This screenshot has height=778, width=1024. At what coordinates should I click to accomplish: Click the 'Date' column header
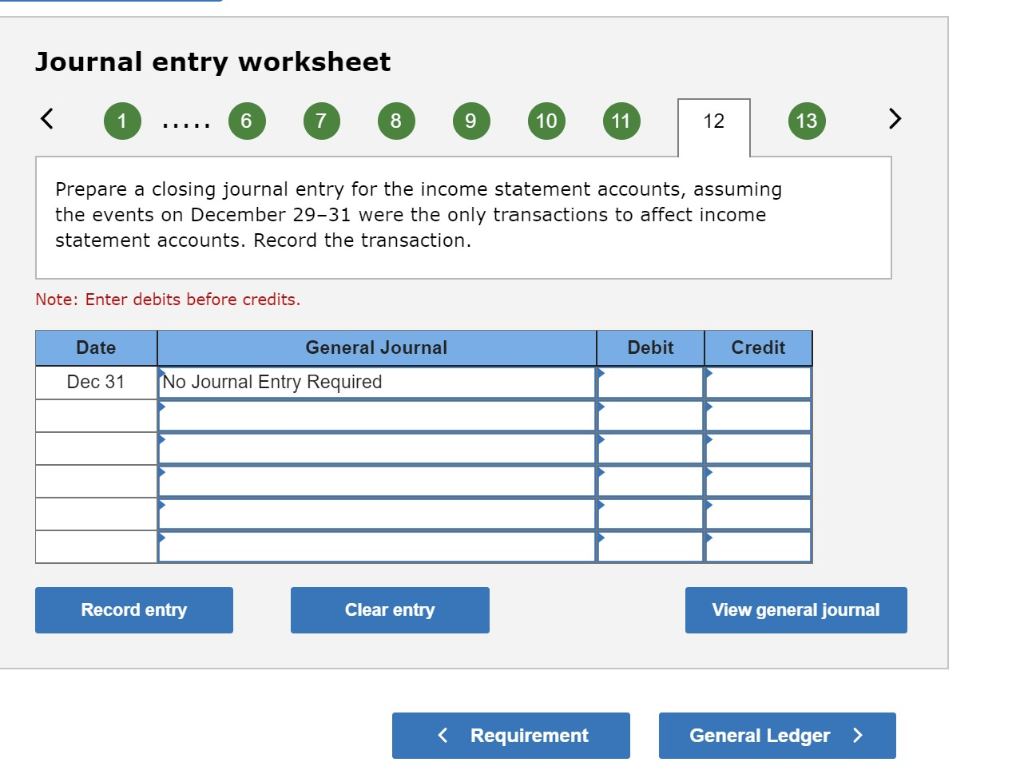pos(96,348)
